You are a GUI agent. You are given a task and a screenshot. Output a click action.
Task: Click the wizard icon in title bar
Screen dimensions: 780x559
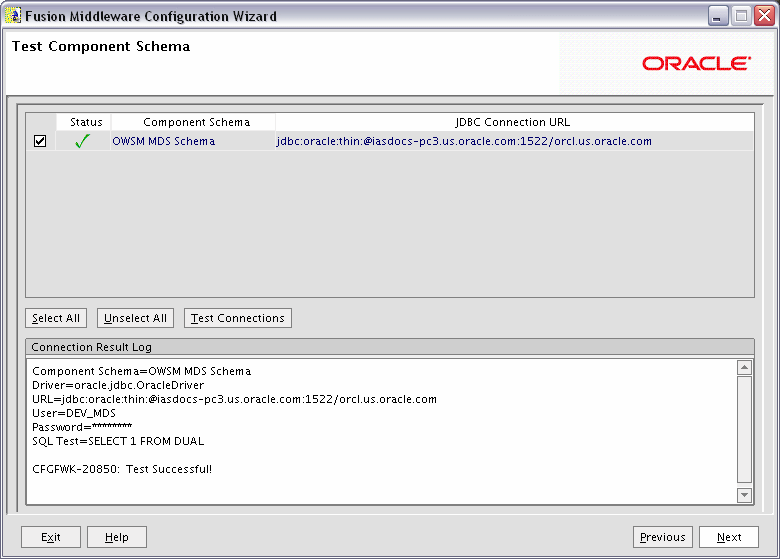[12, 16]
